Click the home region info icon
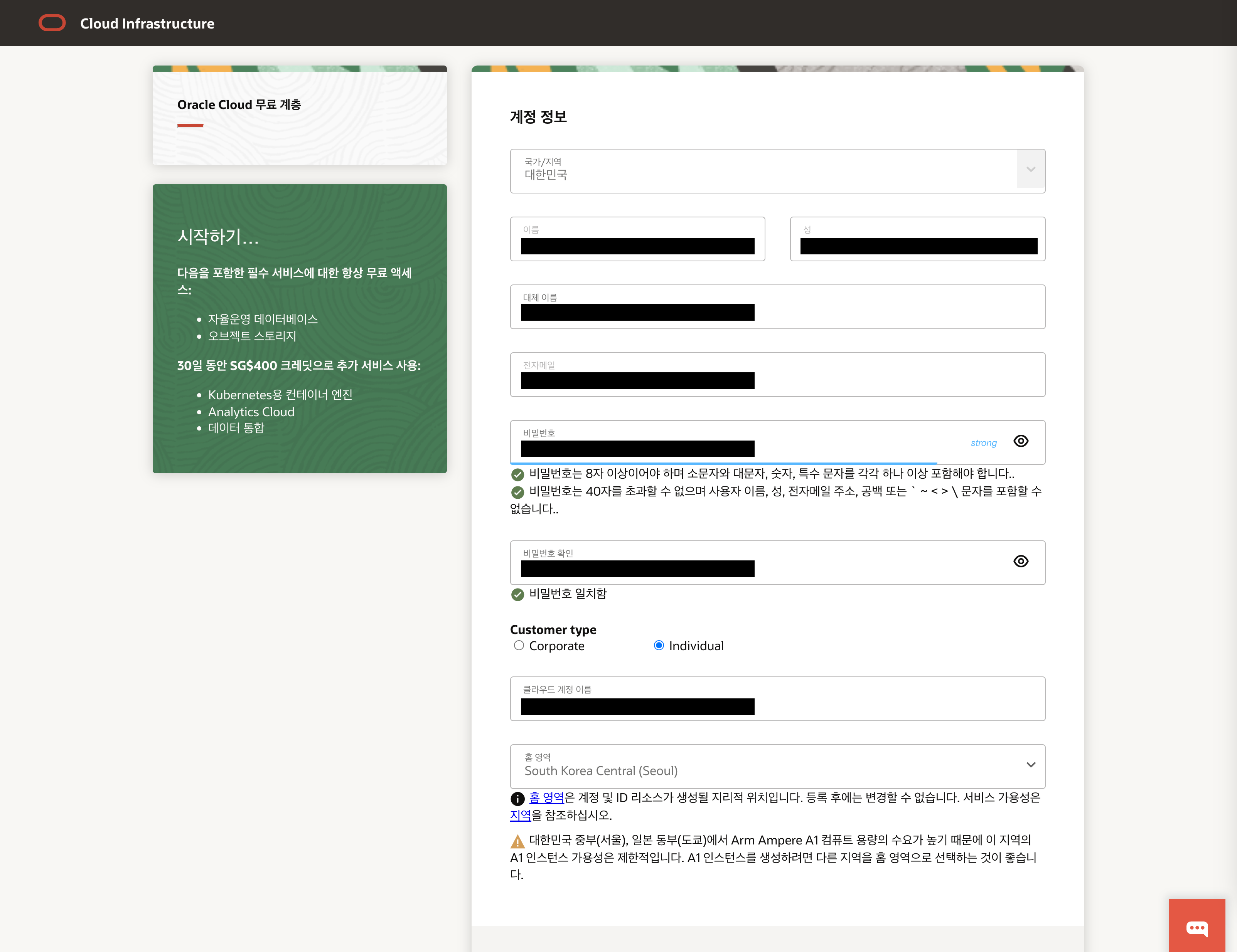The width and height of the screenshot is (1237, 952). point(517,799)
